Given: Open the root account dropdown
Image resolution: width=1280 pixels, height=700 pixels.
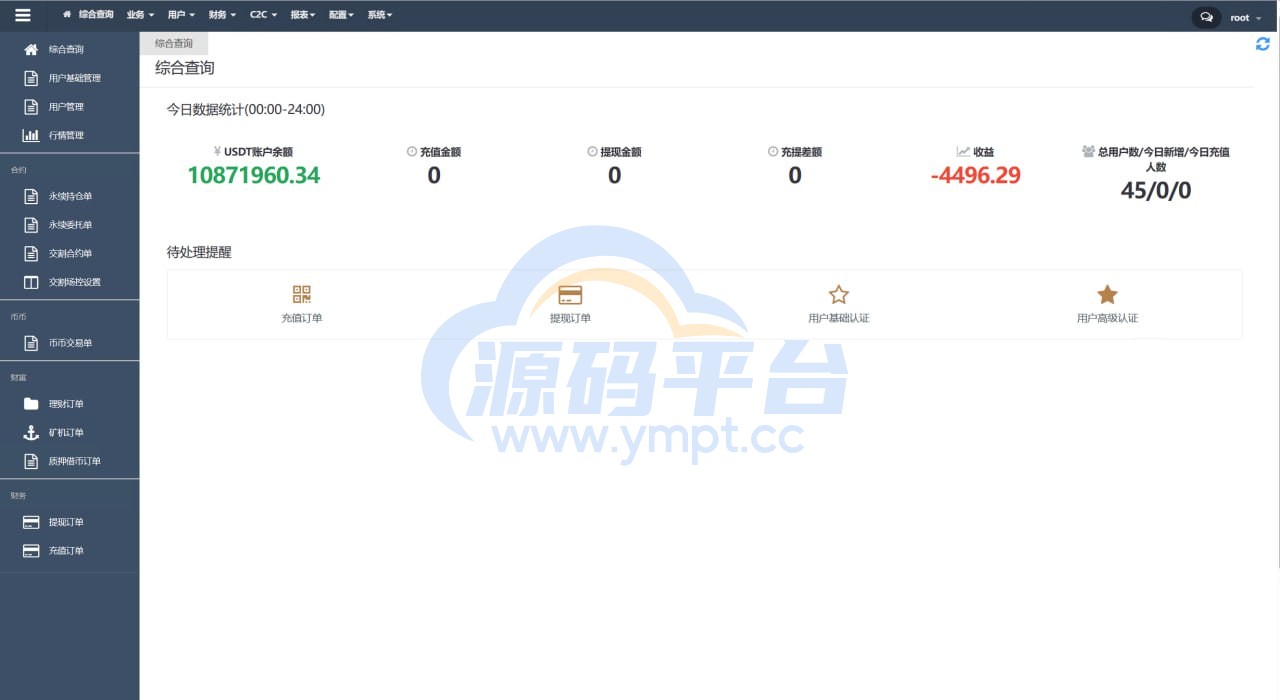Looking at the screenshot, I should pyautogui.click(x=1245, y=17).
